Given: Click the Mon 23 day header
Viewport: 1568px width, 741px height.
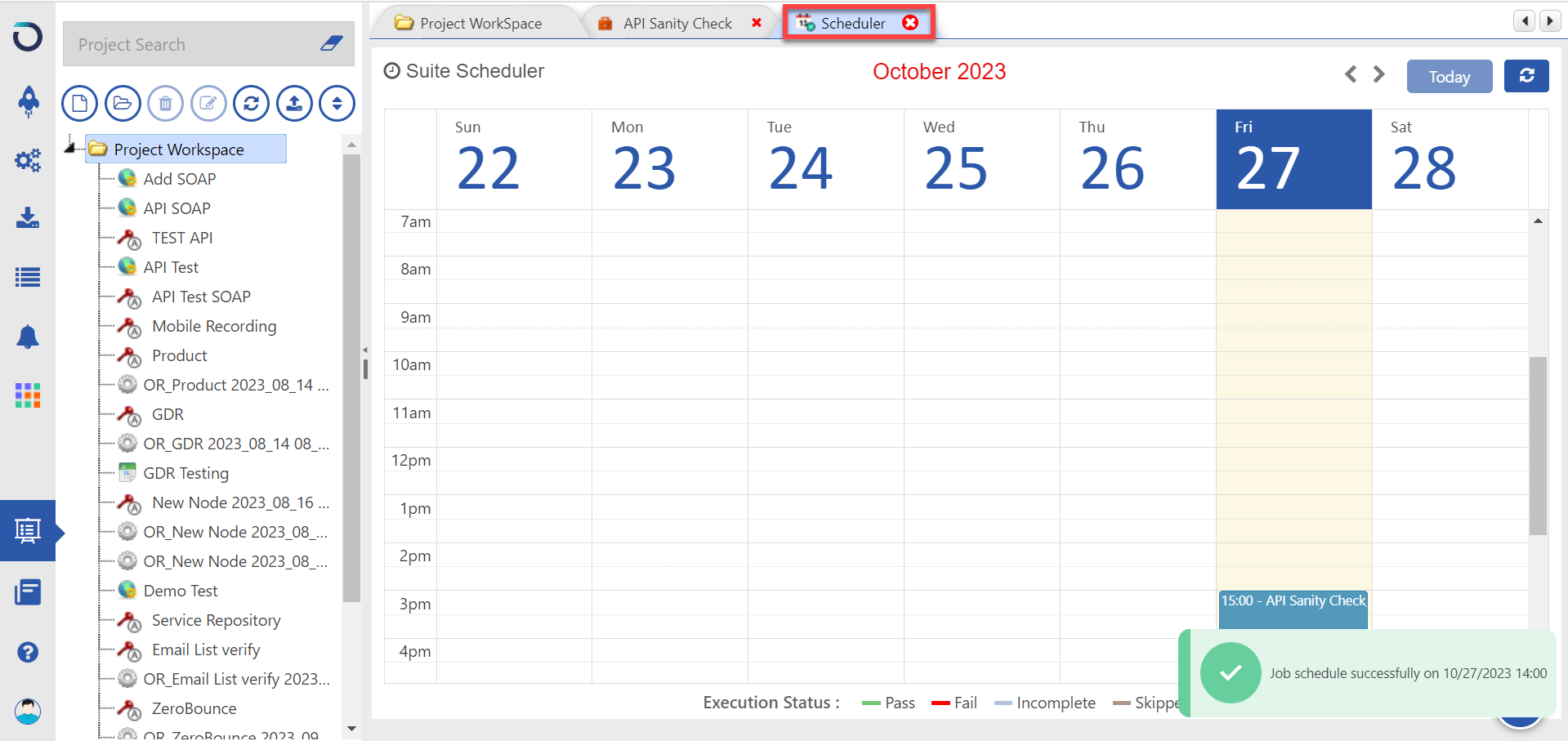Looking at the screenshot, I should click(669, 159).
